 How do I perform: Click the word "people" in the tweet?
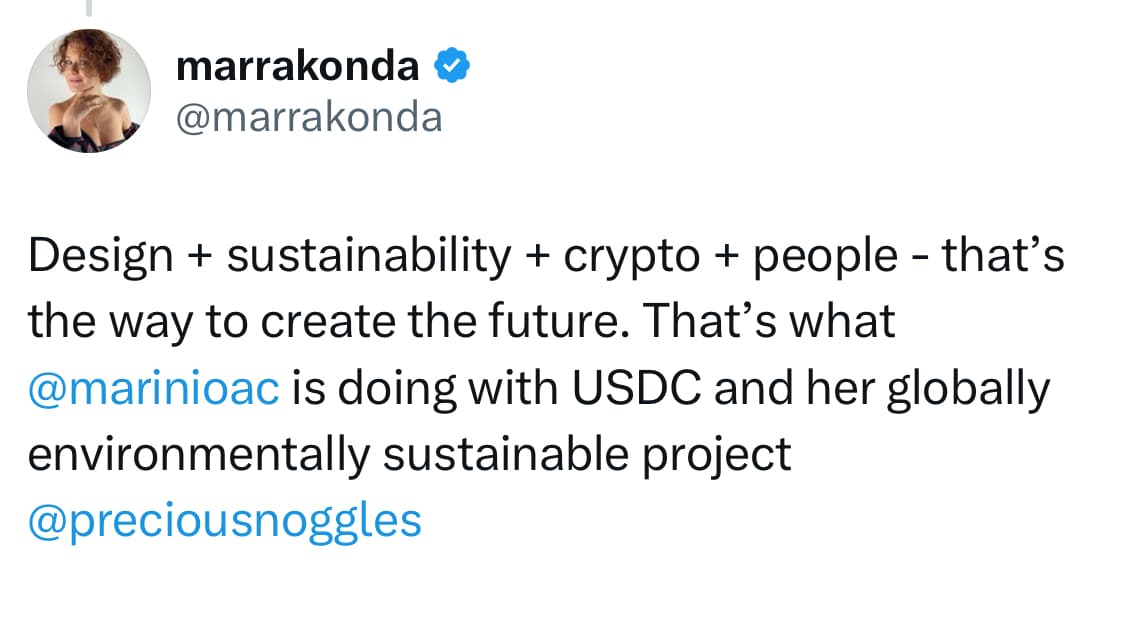(825, 257)
